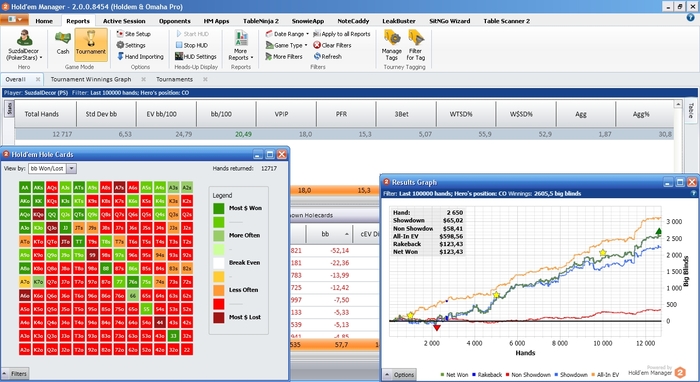Toggle All-In EV legend entry

(x=605, y=375)
